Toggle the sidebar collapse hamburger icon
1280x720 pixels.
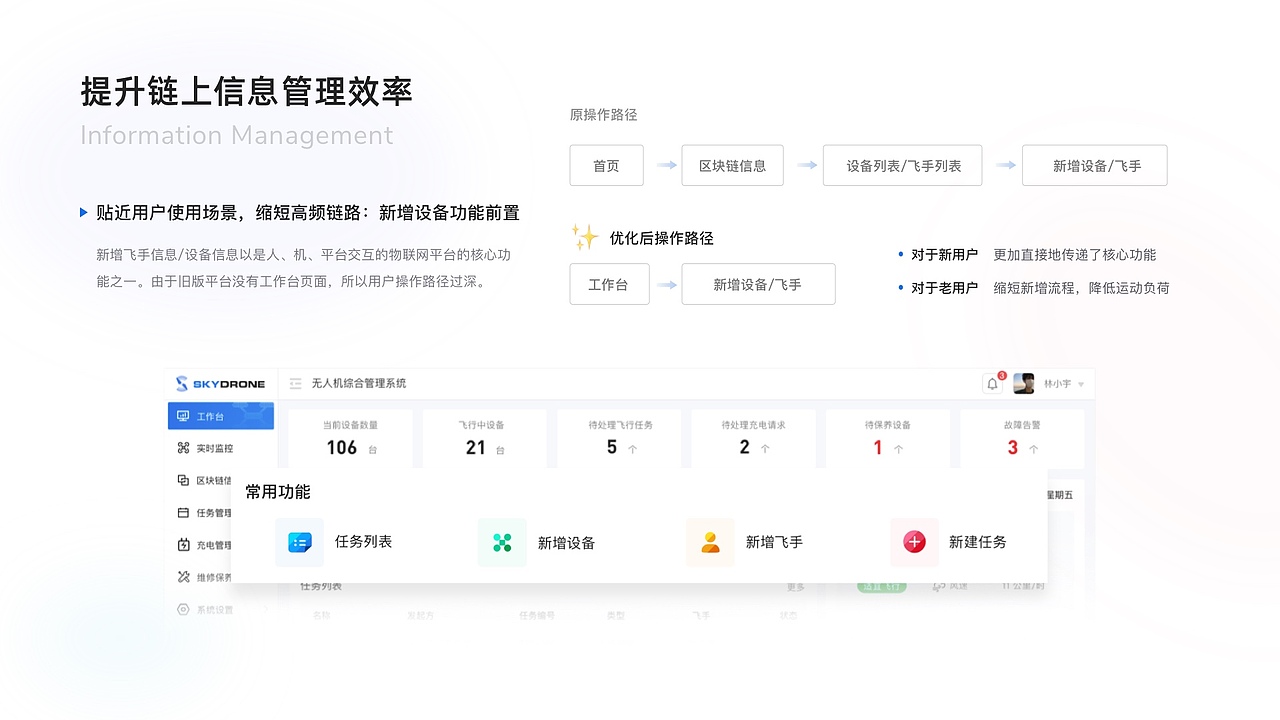click(x=295, y=383)
